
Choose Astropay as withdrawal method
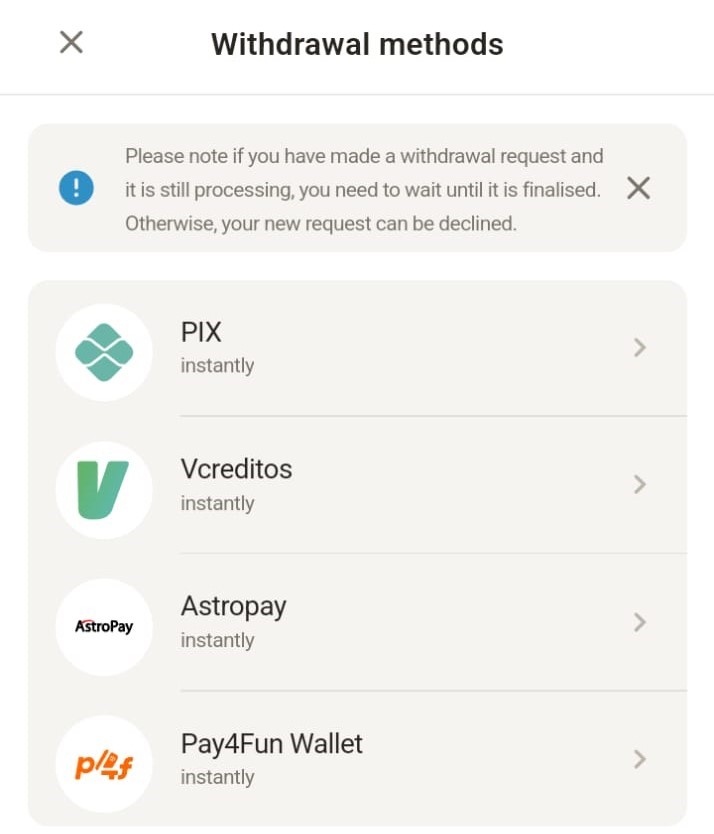pyautogui.click(x=357, y=622)
